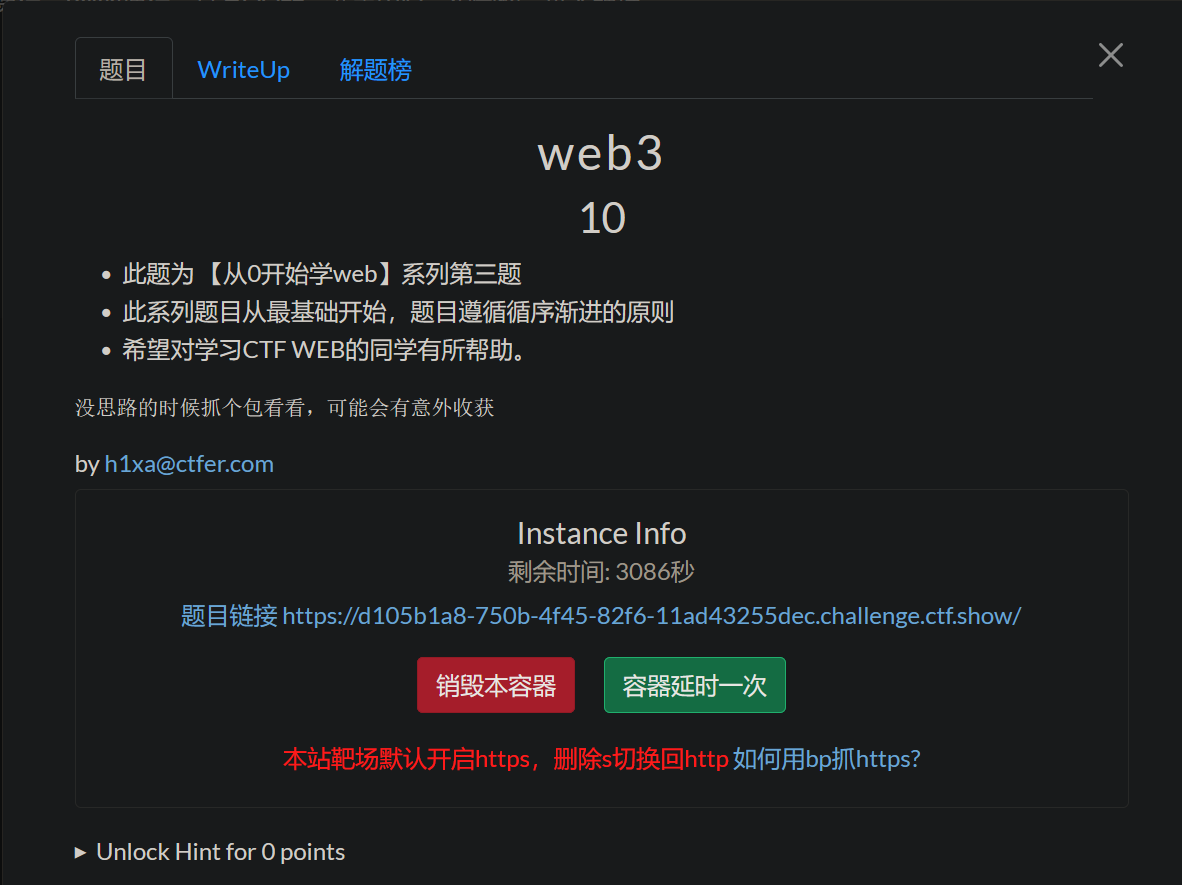Image resolution: width=1182 pixels, height=885 pixels.
Task: Click the 剩余时间: 3086秒 countdown
Action: point(601,572)
